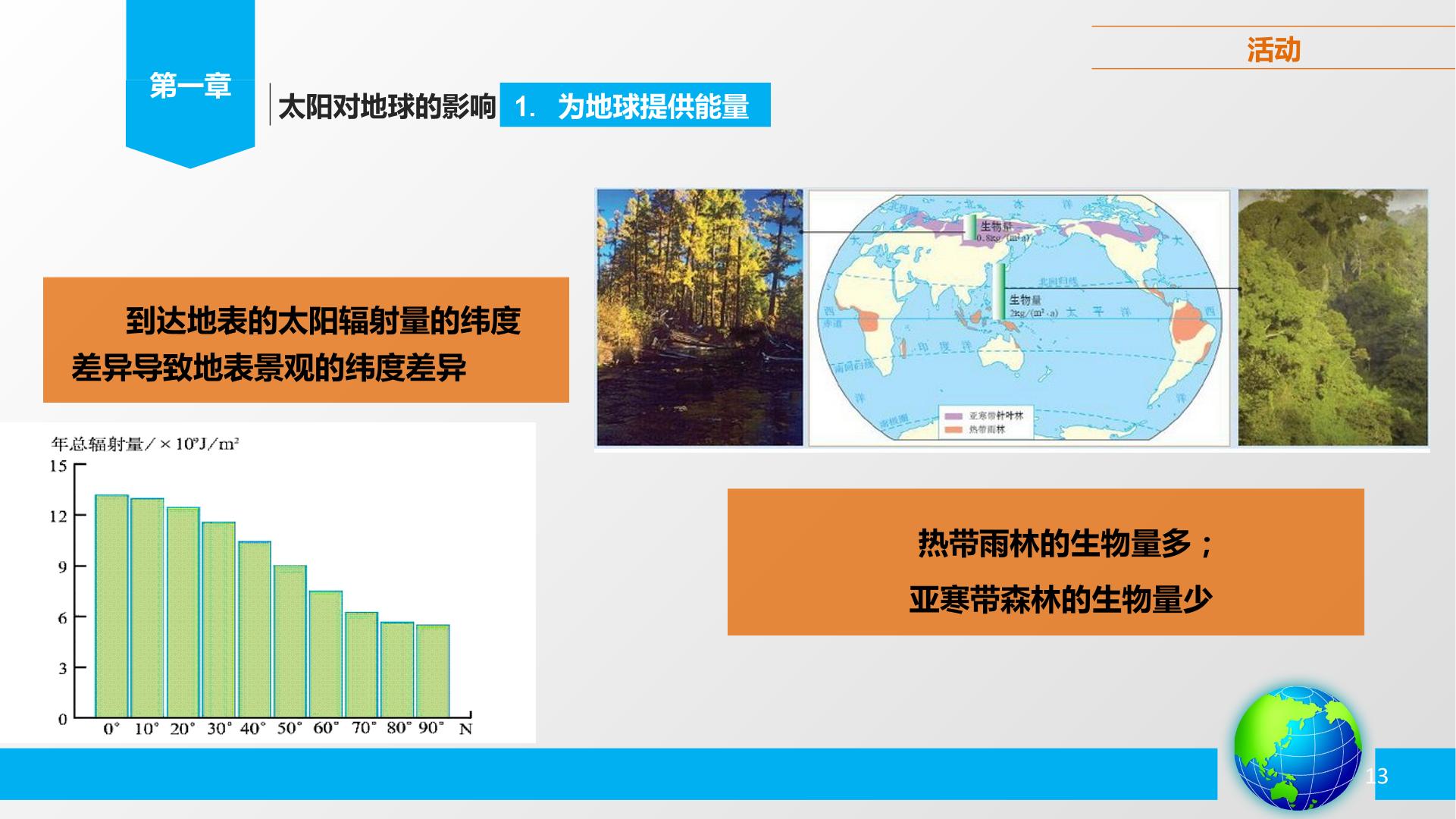This screenshot has width=1456, height=819.
Task: Click the globe icon at bottom right
Action: [1298, 748]
